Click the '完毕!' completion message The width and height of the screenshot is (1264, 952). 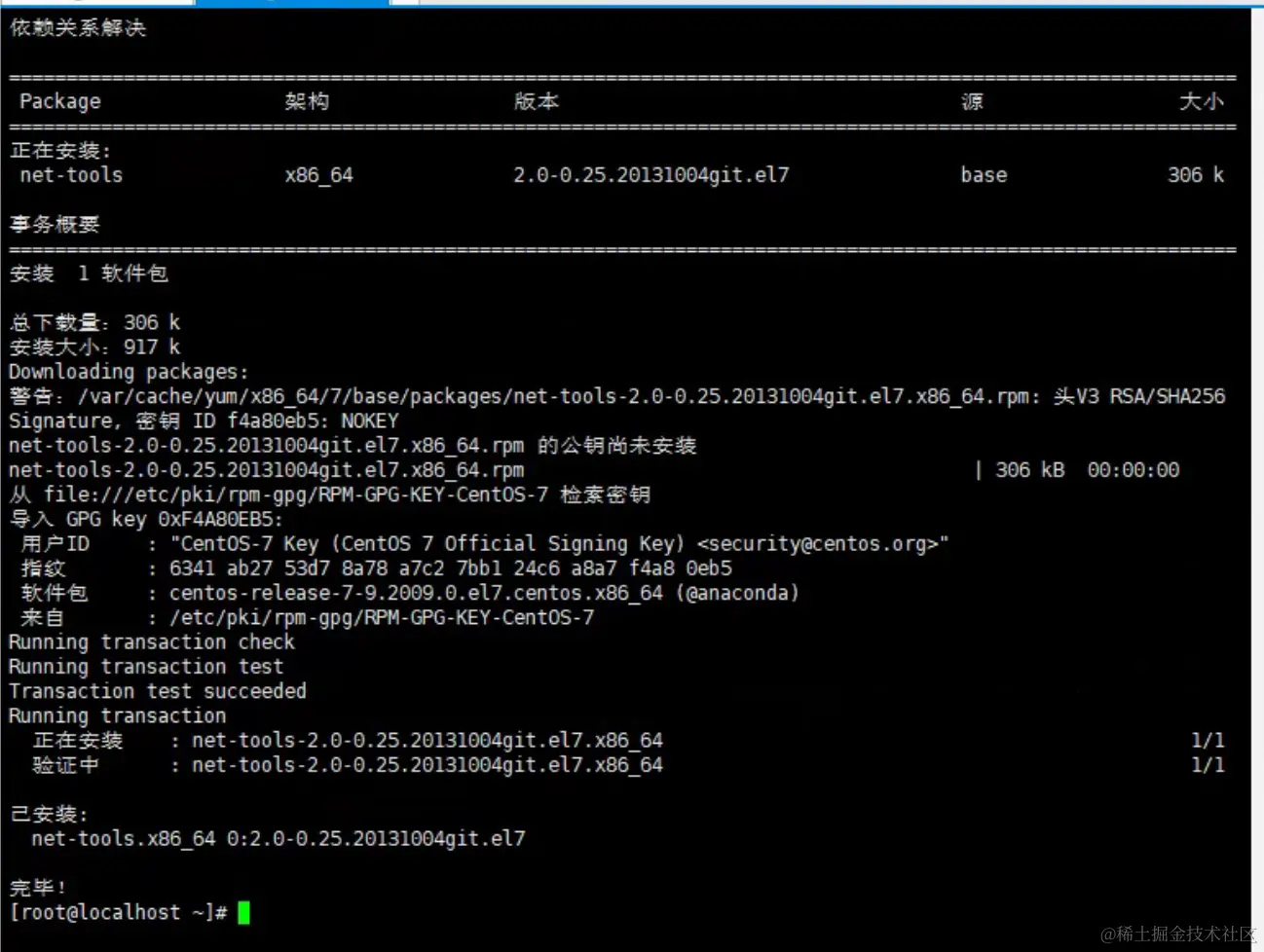point(38,888)
